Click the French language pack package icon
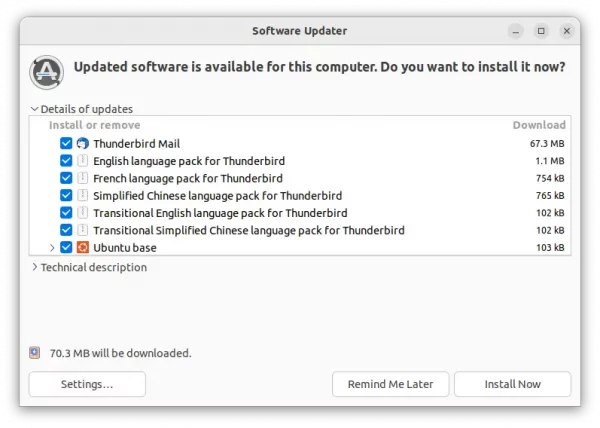The image size is (600, 428). (82, 178)
